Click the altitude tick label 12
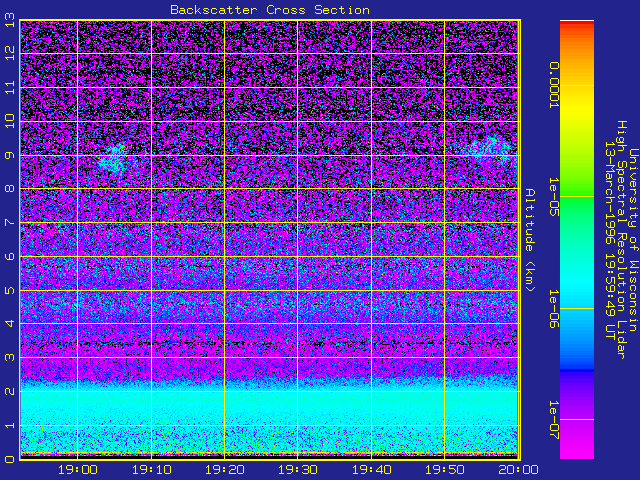 pyautogui.click(x=10, y=53)
